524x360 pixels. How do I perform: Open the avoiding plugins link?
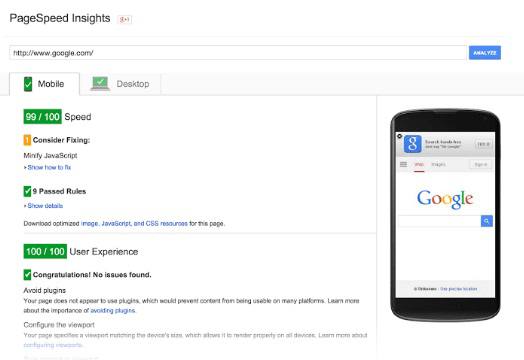coord(113,311)
